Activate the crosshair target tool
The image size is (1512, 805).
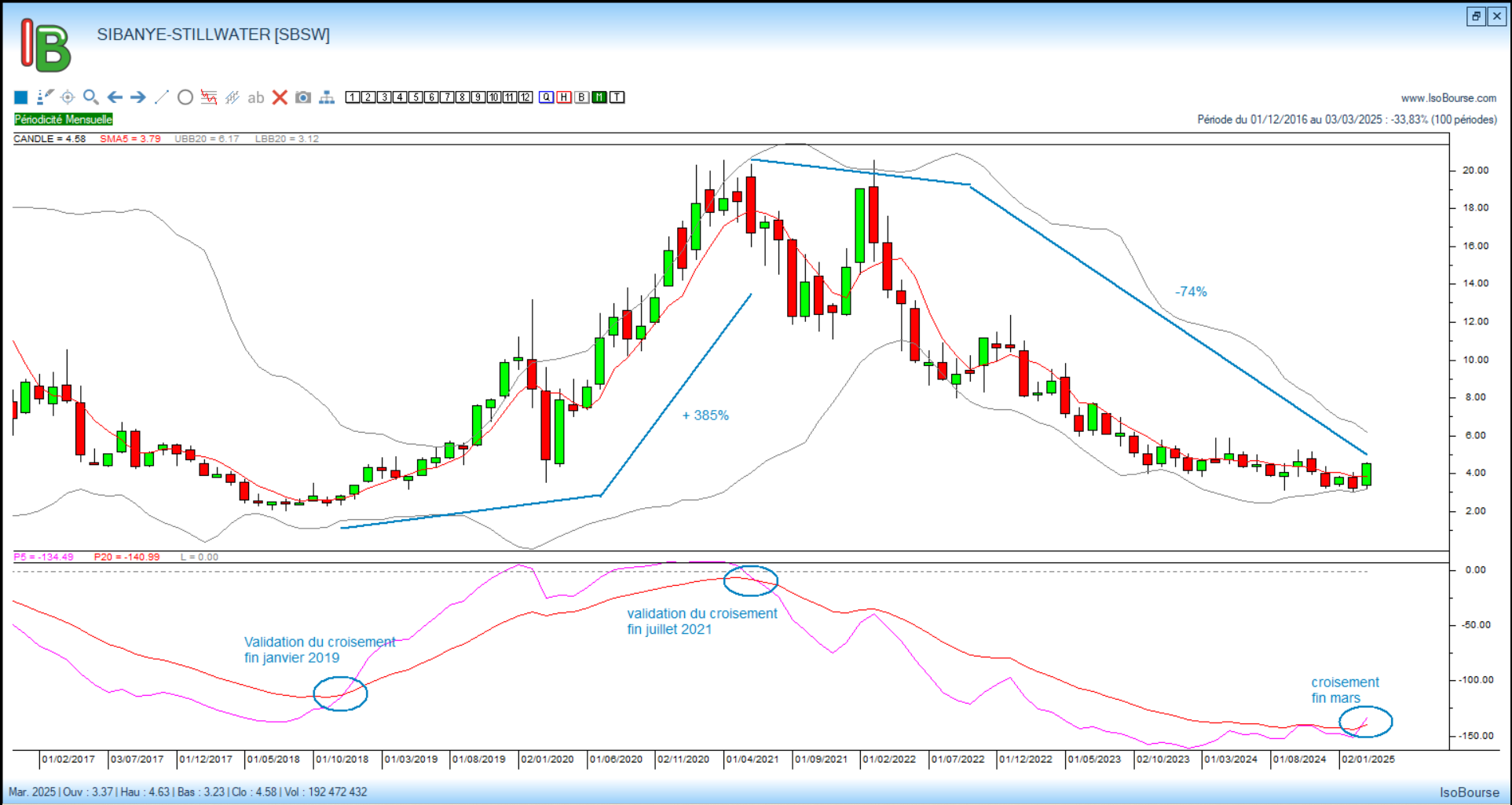pos(68,97)
